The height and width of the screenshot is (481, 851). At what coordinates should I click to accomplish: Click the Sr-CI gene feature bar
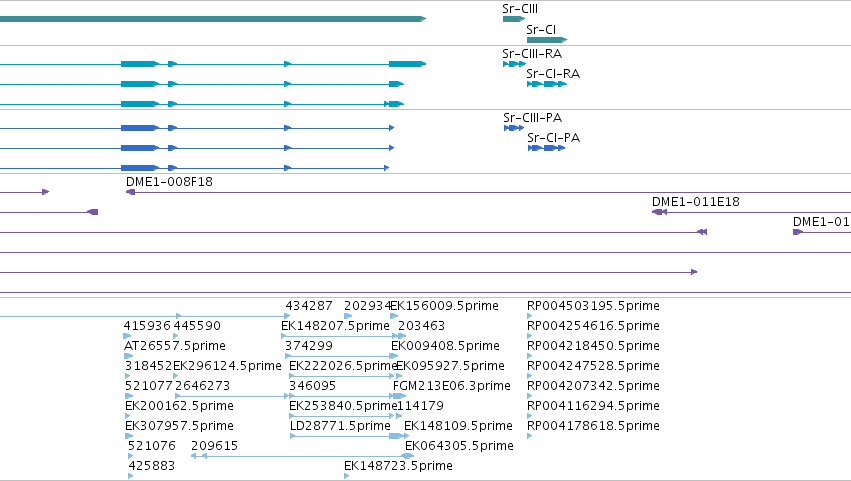tap(547, 40)
